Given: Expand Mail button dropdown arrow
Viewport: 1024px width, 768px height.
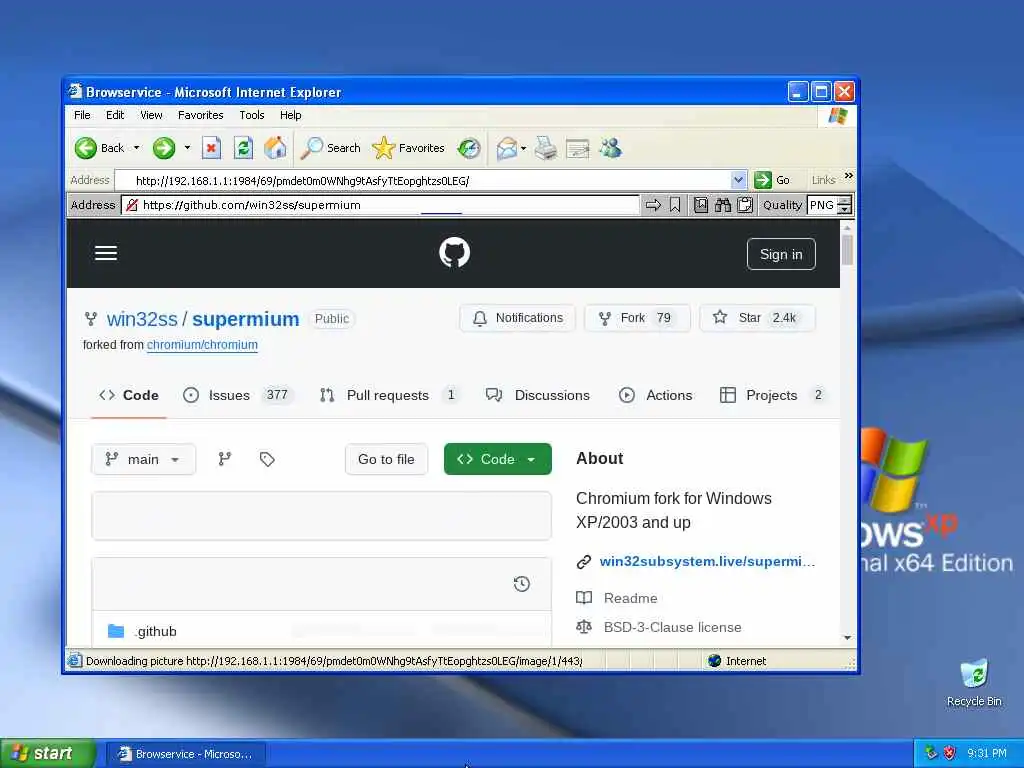Looking at the screenshot, I should 523,148.
